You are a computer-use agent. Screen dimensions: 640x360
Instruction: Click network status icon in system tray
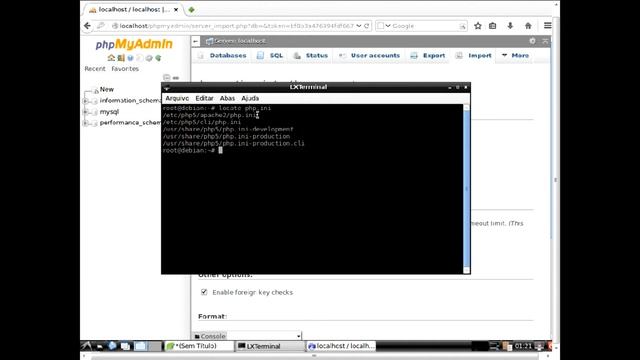click(x=494, y=346)
